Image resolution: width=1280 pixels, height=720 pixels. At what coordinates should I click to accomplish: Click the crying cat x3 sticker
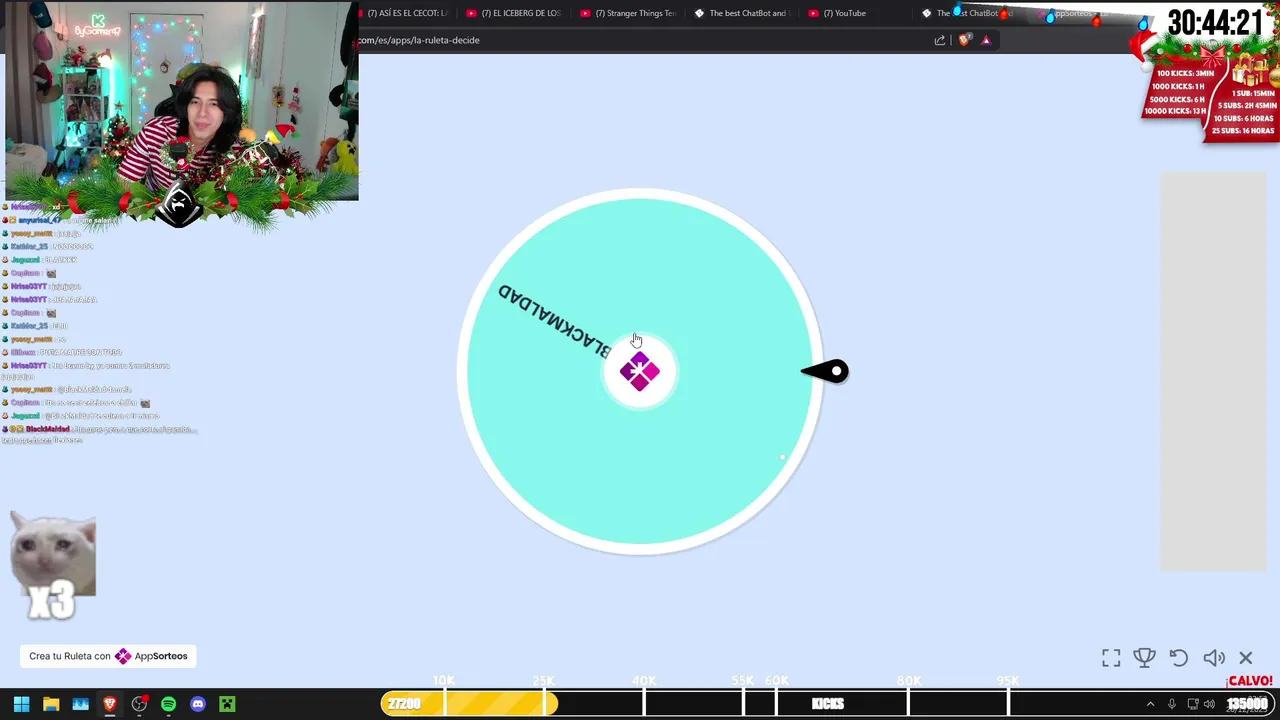coord(53,566)
